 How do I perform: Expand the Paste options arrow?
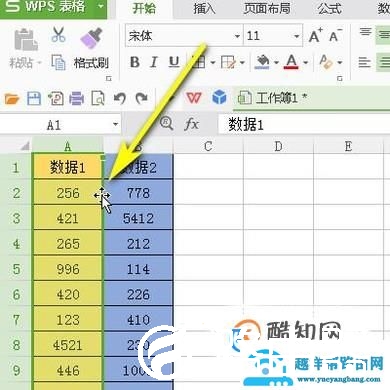click(x=39, y=63)
